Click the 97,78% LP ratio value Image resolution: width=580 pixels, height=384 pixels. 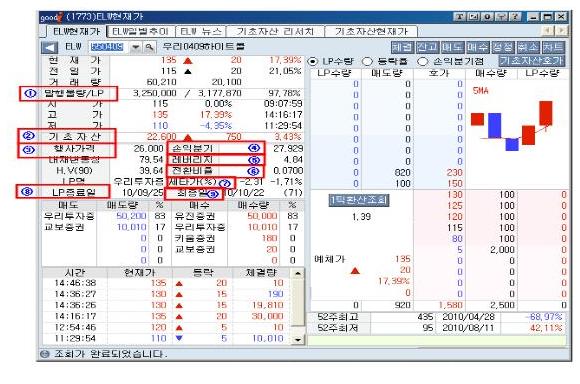pyautogui.click(x=284, y=93)
